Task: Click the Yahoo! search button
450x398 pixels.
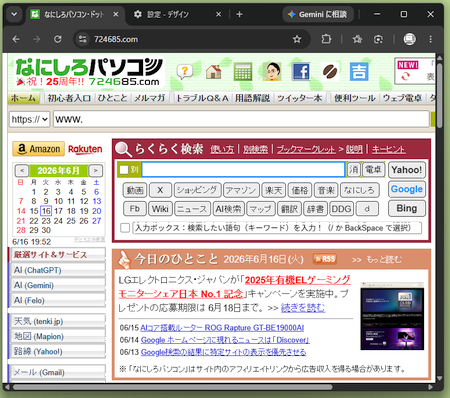Action: pyautogui.click(x=407, y=170)
